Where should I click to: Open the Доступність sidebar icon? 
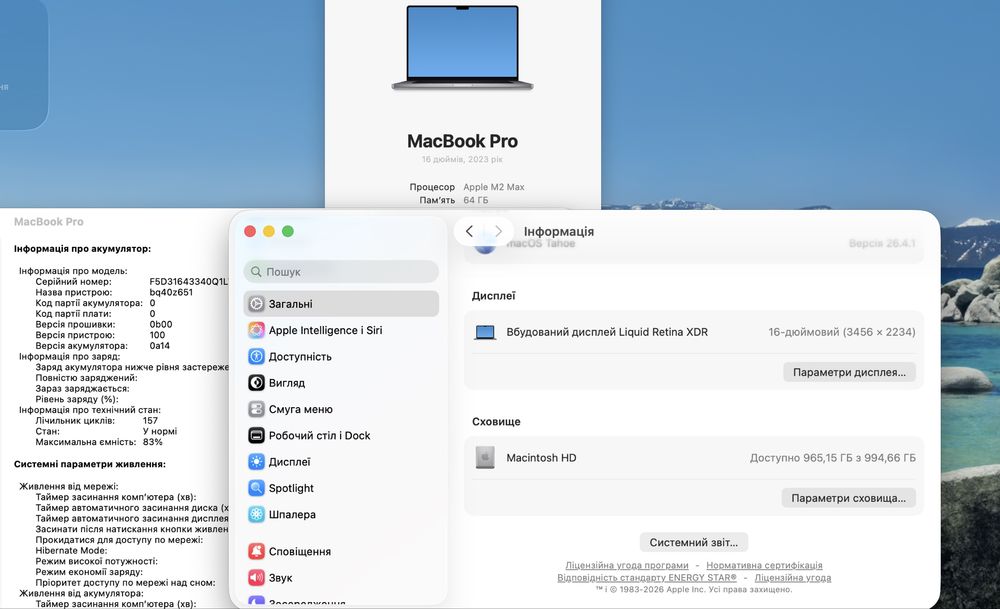[x=256, y=356]
